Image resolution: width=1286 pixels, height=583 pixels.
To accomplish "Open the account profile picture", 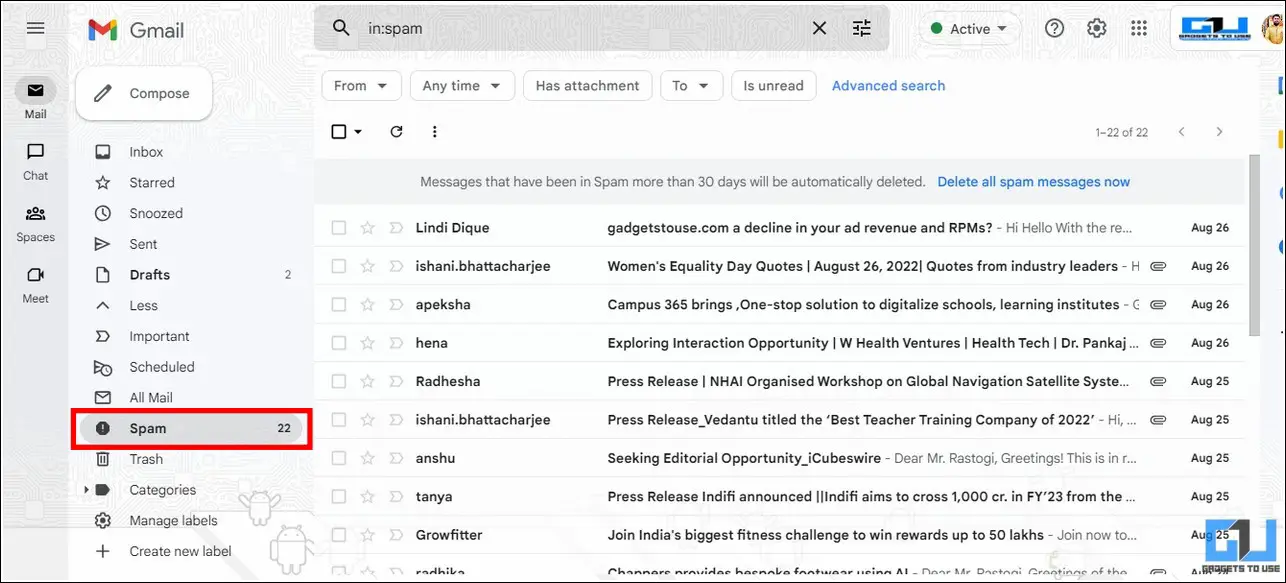I will [x=1272, y=28].
